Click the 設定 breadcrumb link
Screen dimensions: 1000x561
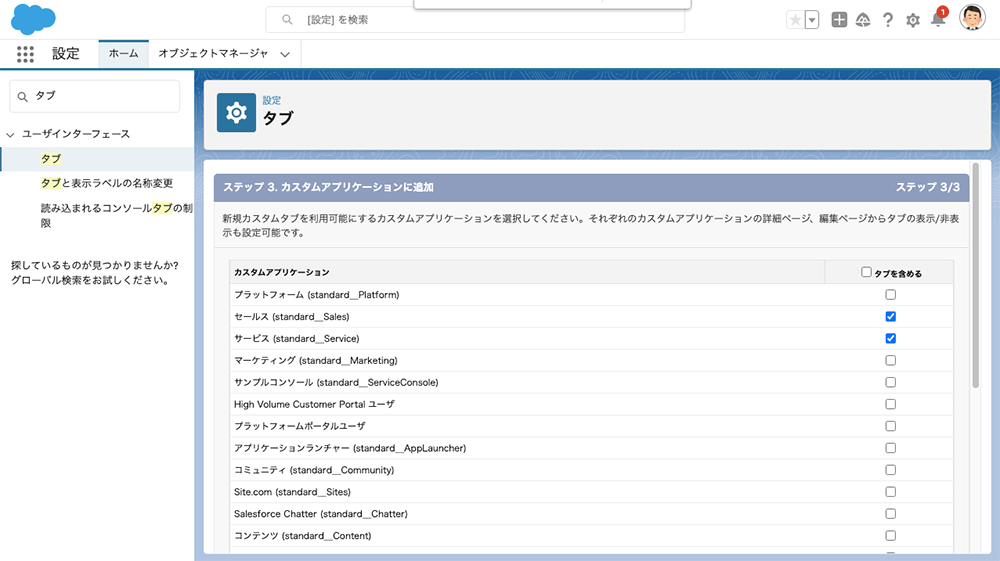click(272, 100)
